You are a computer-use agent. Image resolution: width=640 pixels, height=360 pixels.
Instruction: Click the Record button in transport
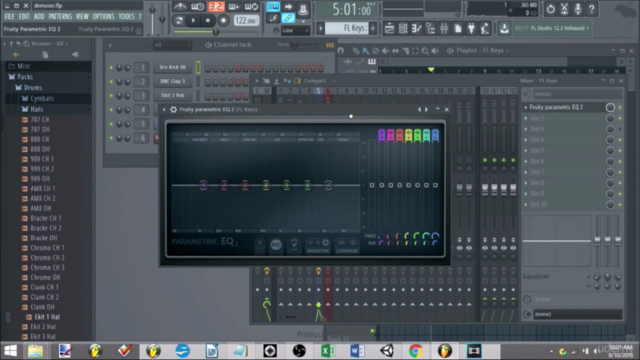[223, 20]
